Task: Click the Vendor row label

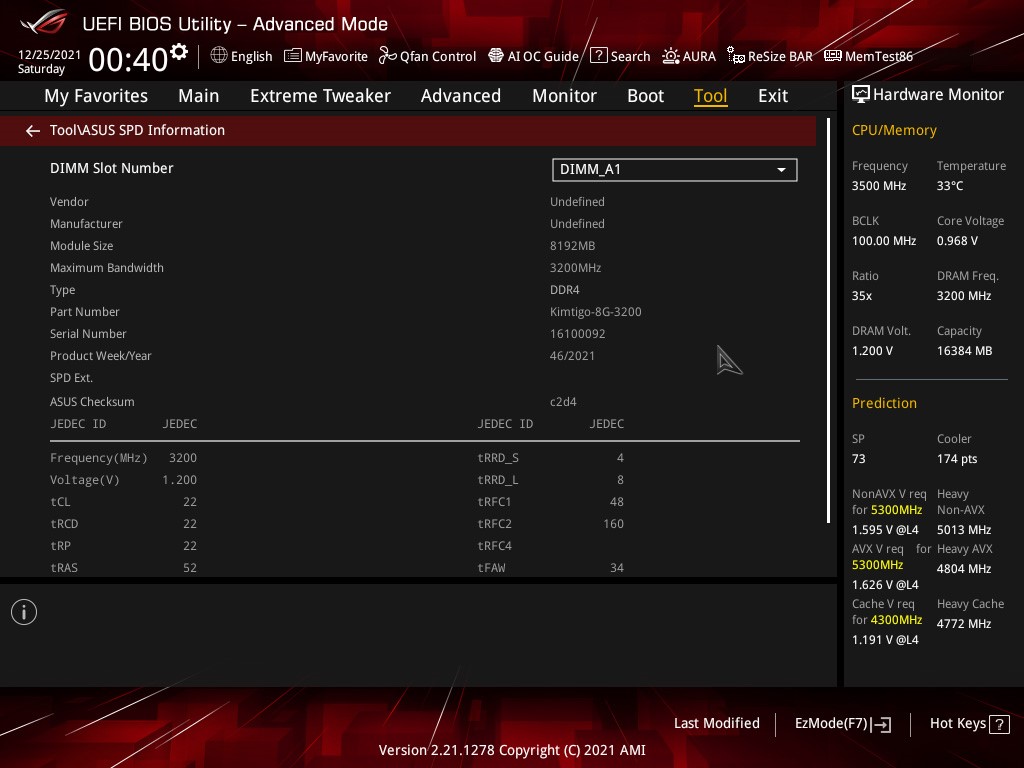Action: click(69, 202)
